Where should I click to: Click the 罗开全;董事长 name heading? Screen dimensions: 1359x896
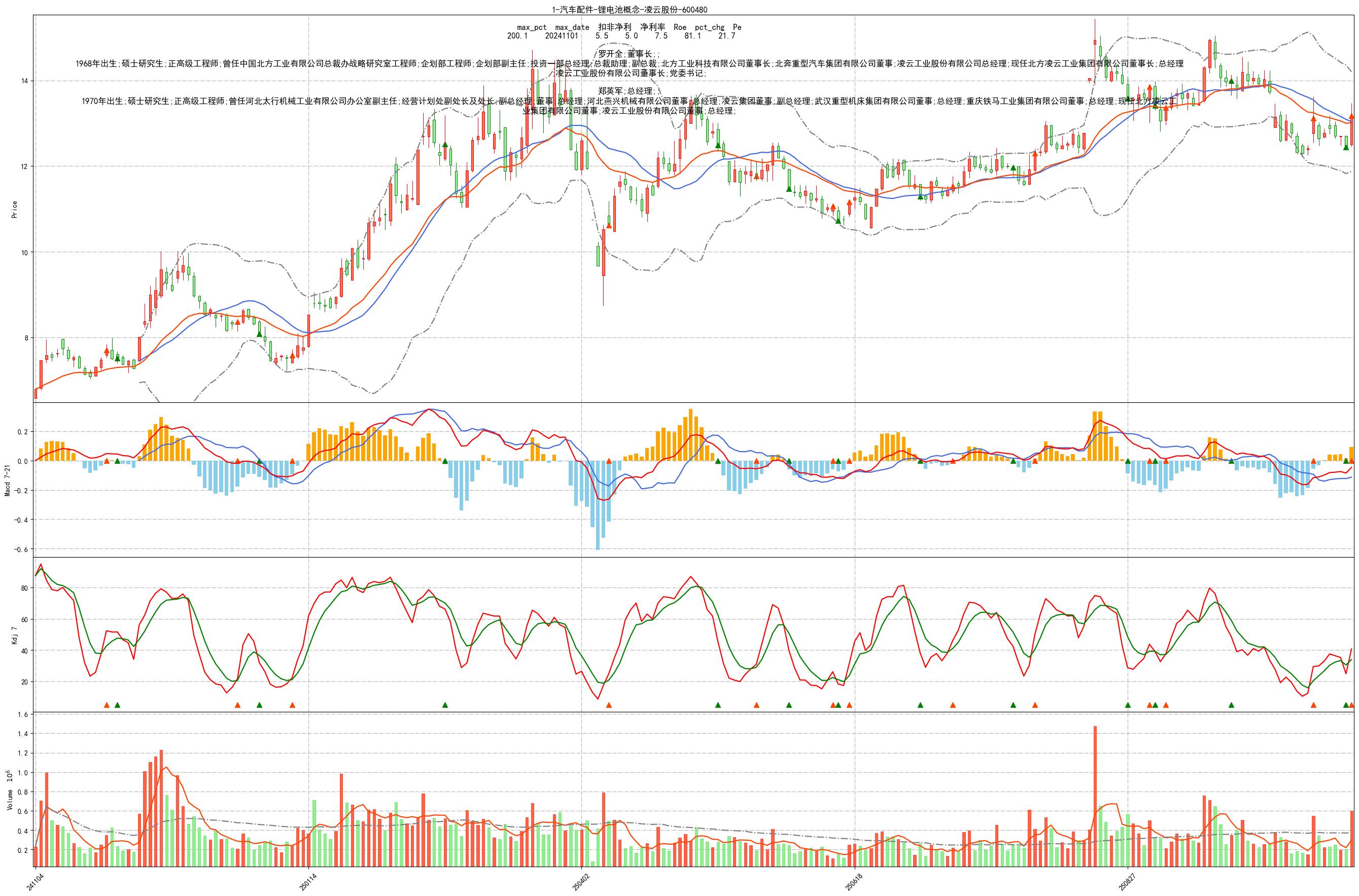629,54
